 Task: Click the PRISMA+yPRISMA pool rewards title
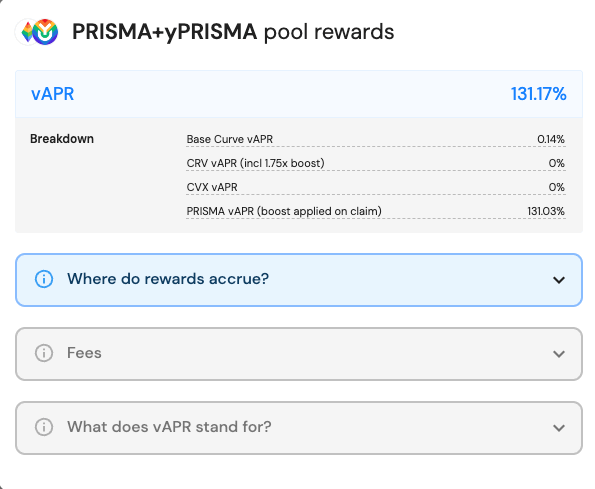[x=233, y=32]
